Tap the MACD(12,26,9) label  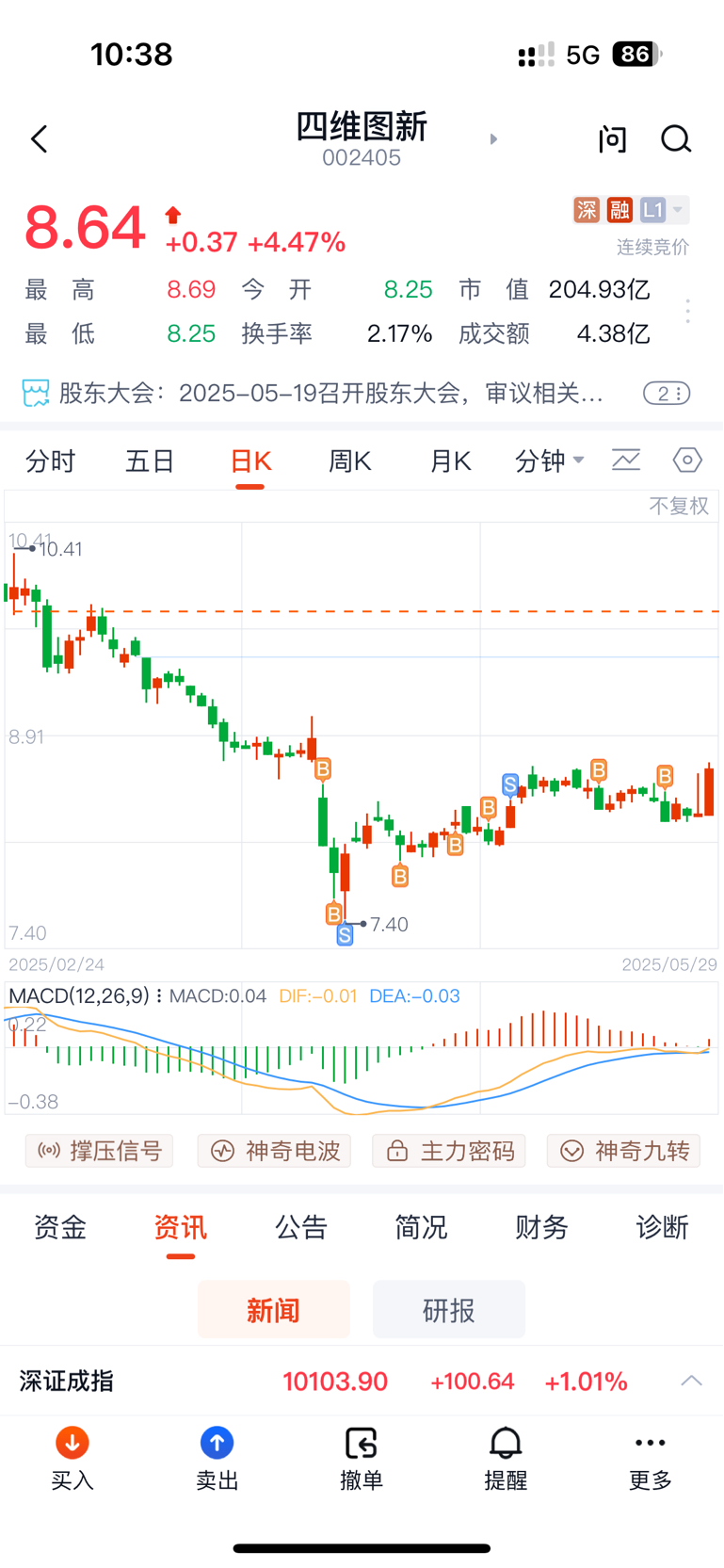pyautogui.click(x=79, y=995)
